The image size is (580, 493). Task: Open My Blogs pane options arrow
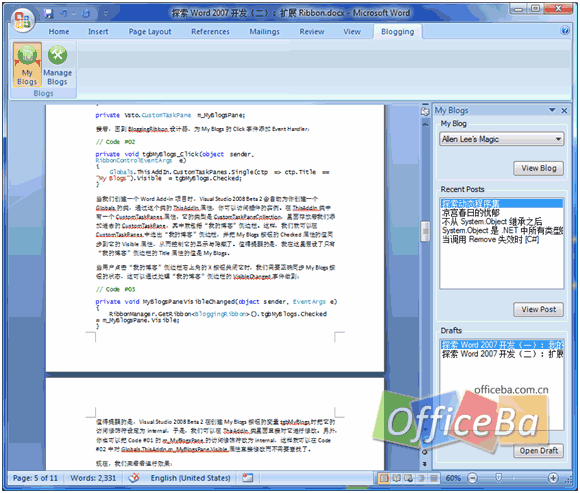(552, 110)
